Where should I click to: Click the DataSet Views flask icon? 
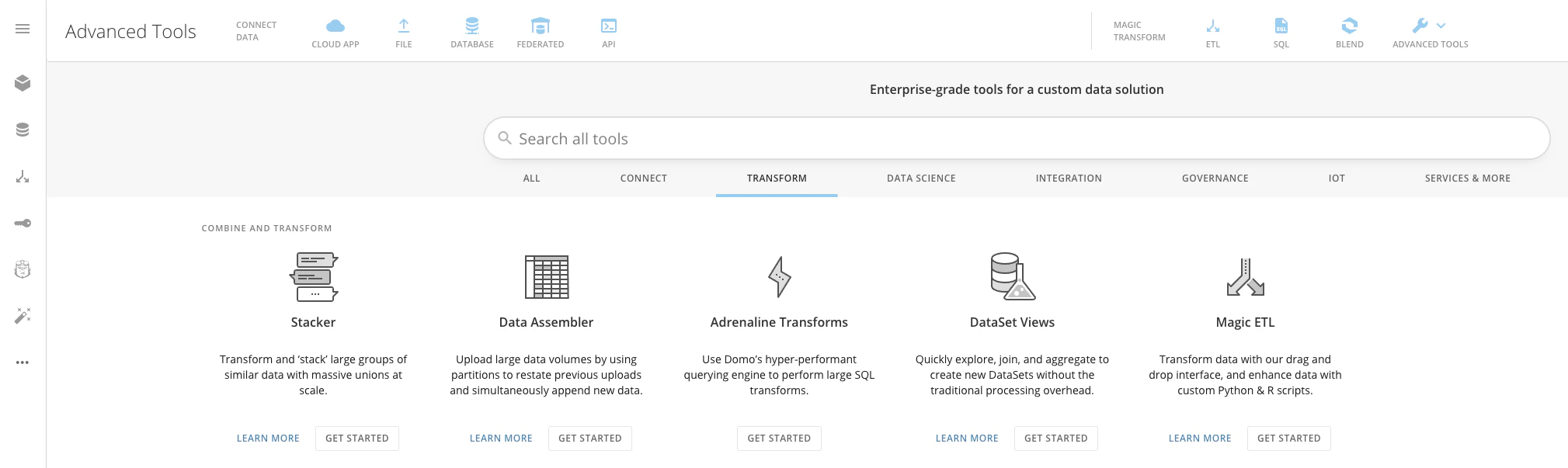pos(1013,276)
